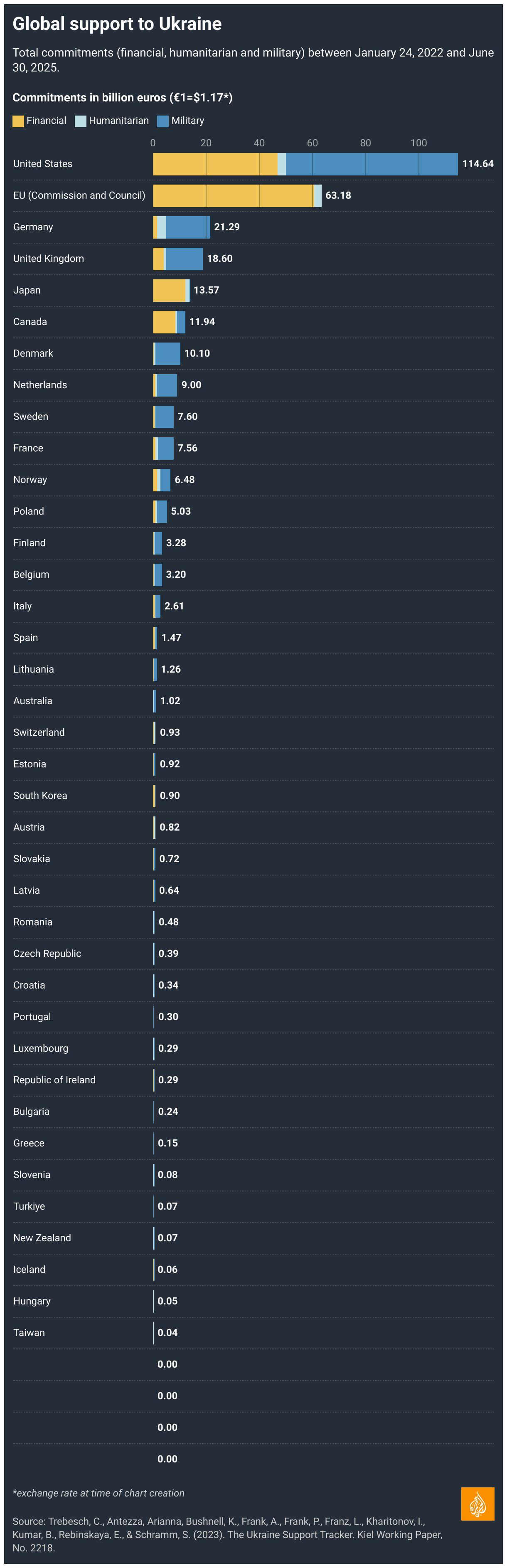Click the Canada 11.94 value

pos(202,322)
